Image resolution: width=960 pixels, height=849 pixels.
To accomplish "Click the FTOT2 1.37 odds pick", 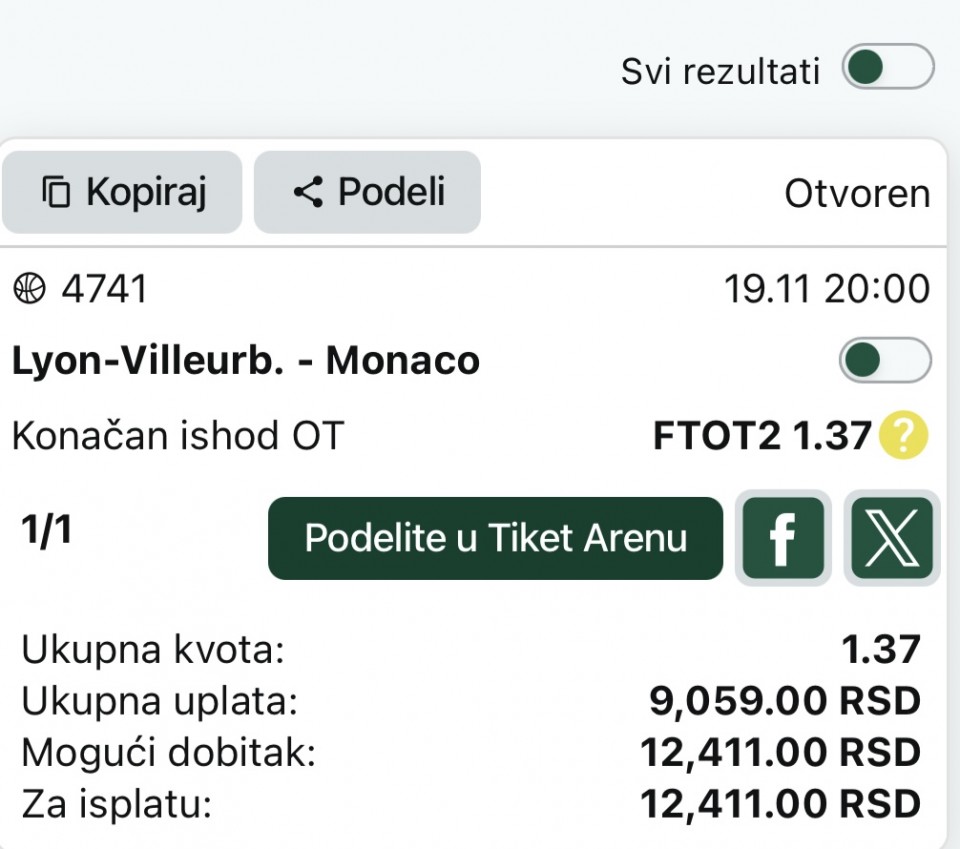I will tap(761, 436).
